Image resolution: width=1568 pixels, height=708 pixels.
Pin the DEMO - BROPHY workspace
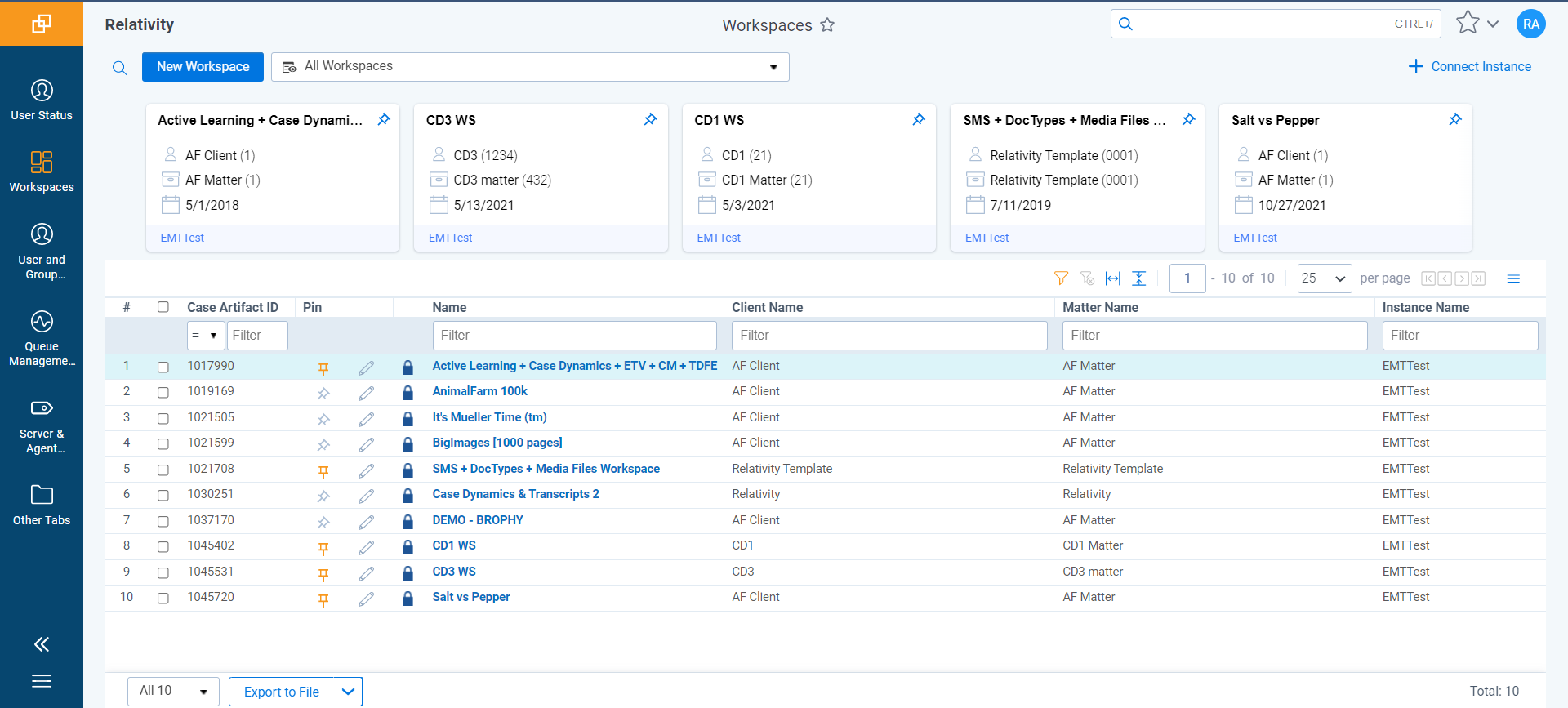(323, 522)
